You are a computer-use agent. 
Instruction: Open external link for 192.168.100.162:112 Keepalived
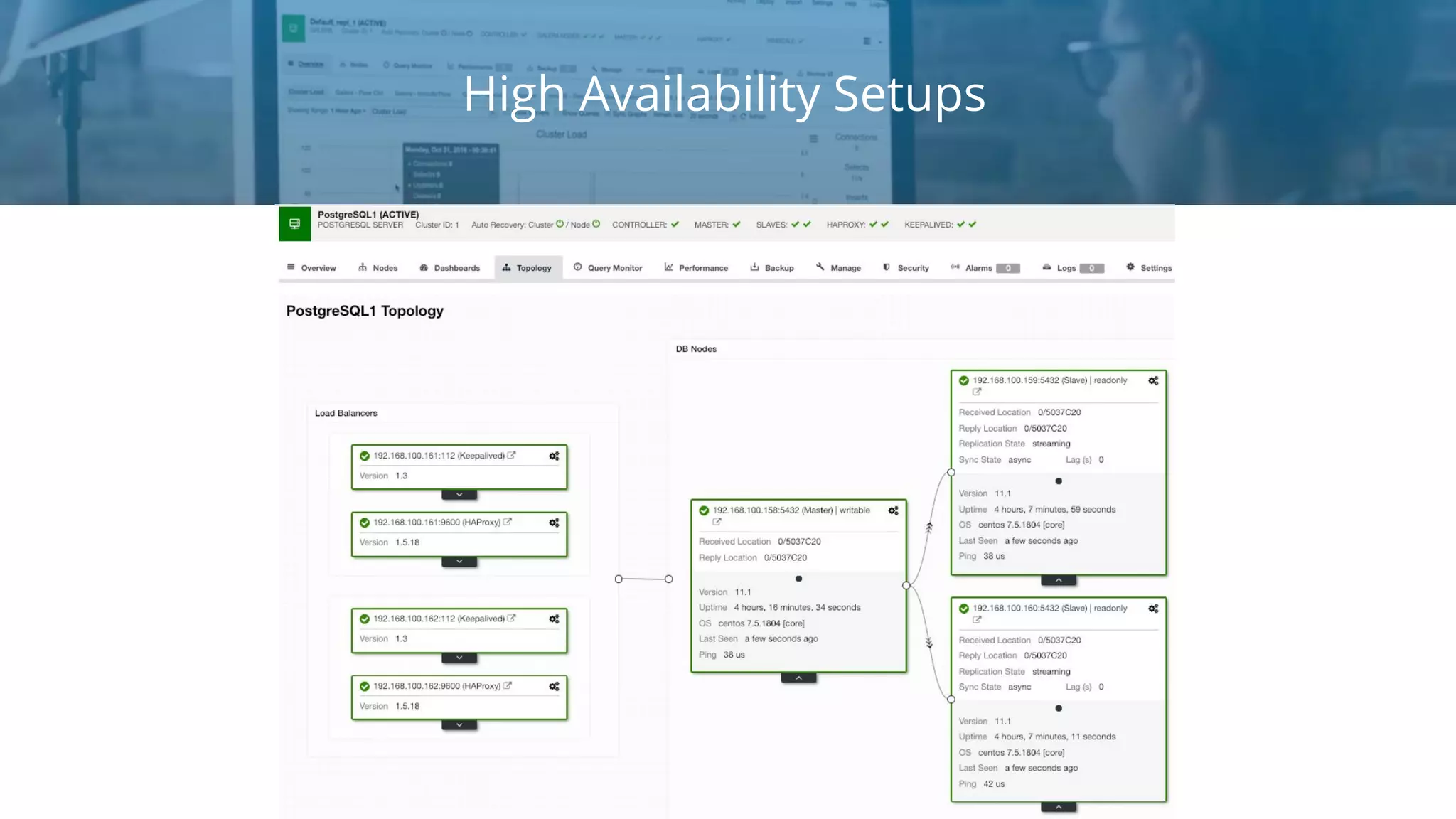pos(511,619)
